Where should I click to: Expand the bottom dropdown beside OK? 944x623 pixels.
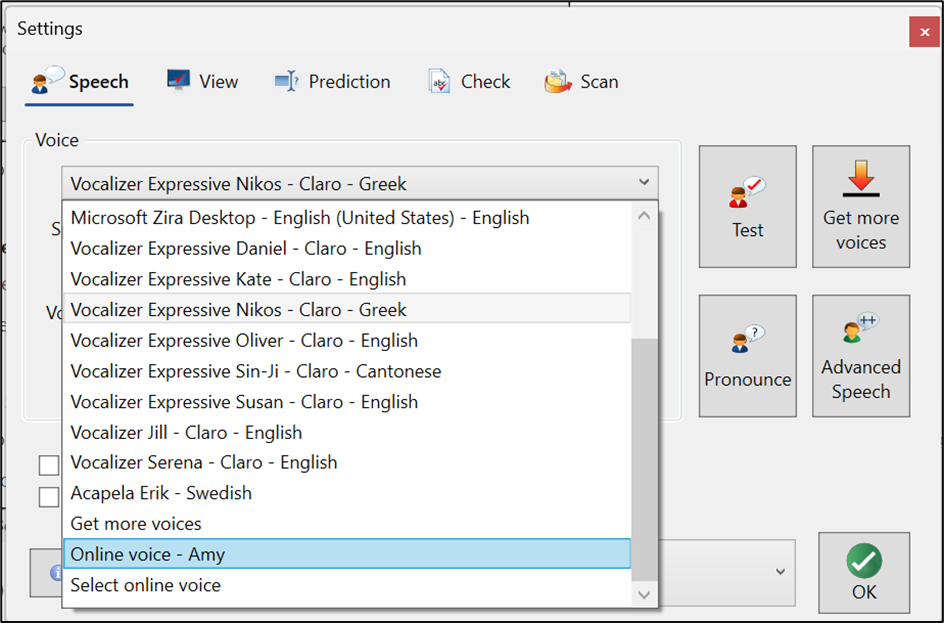780,572
